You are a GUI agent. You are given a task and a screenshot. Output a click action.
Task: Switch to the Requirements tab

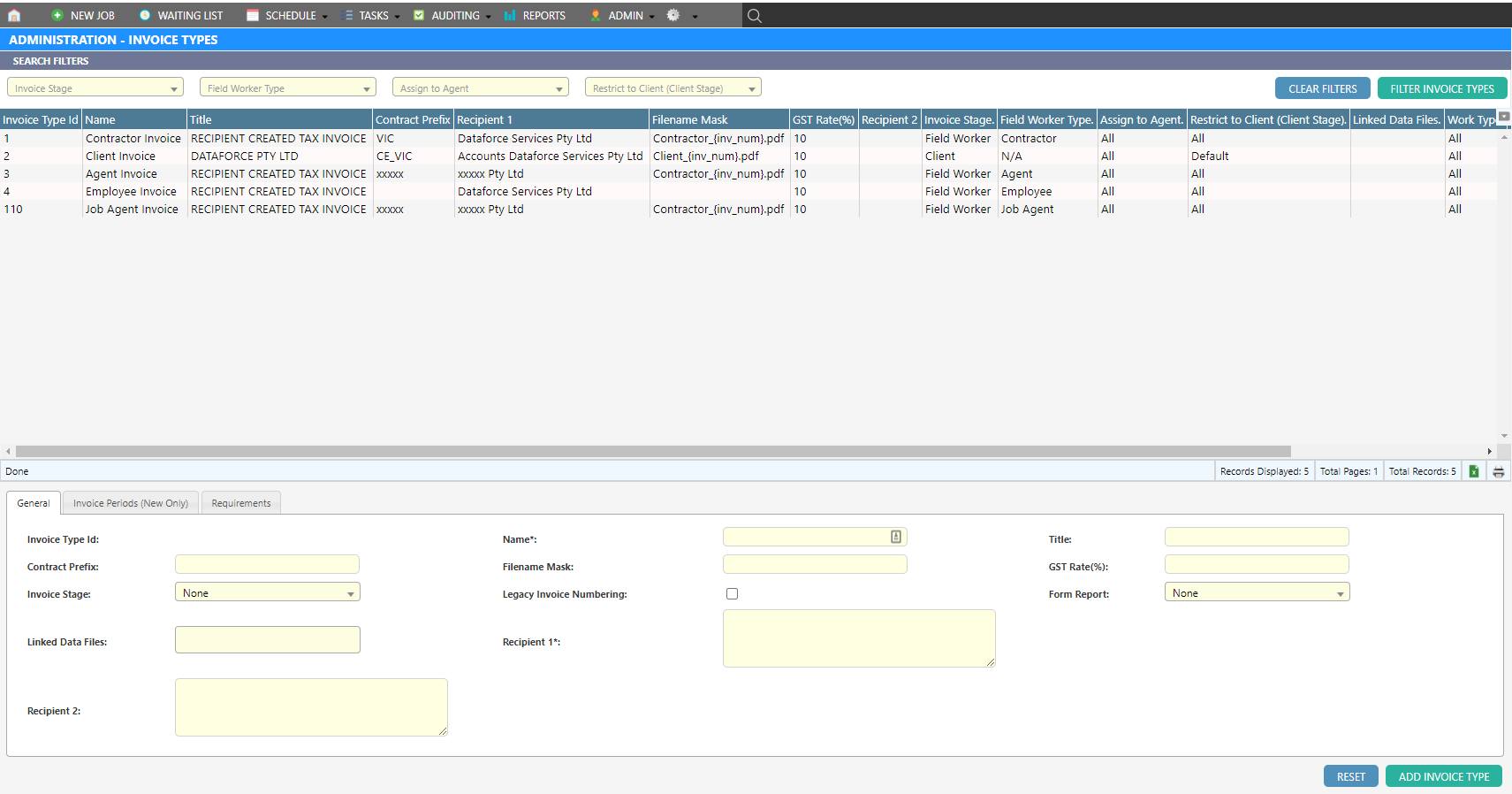(x=241, y=503)
